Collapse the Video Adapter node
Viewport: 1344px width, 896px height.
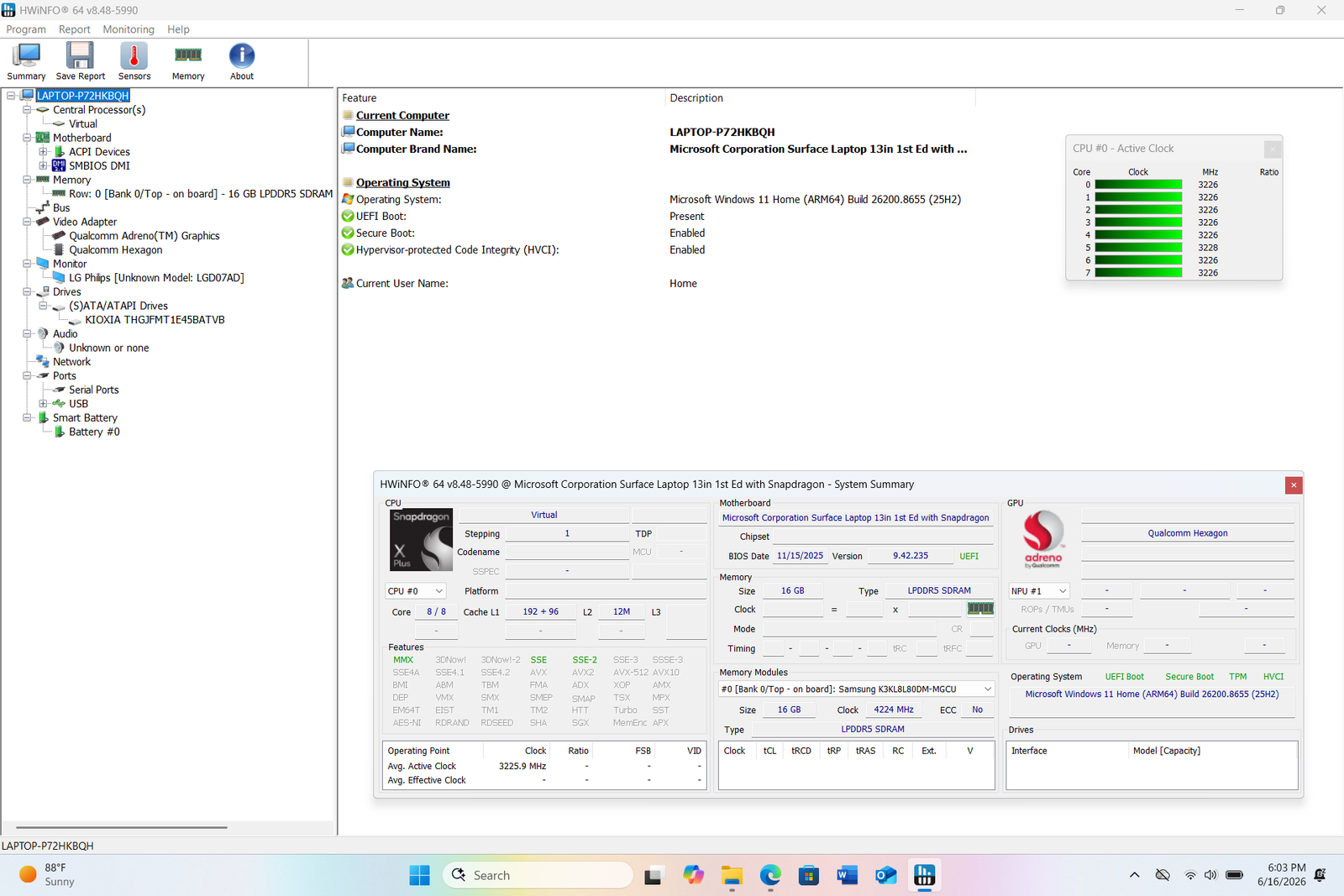pyautogui.click(x=27, y=222)
